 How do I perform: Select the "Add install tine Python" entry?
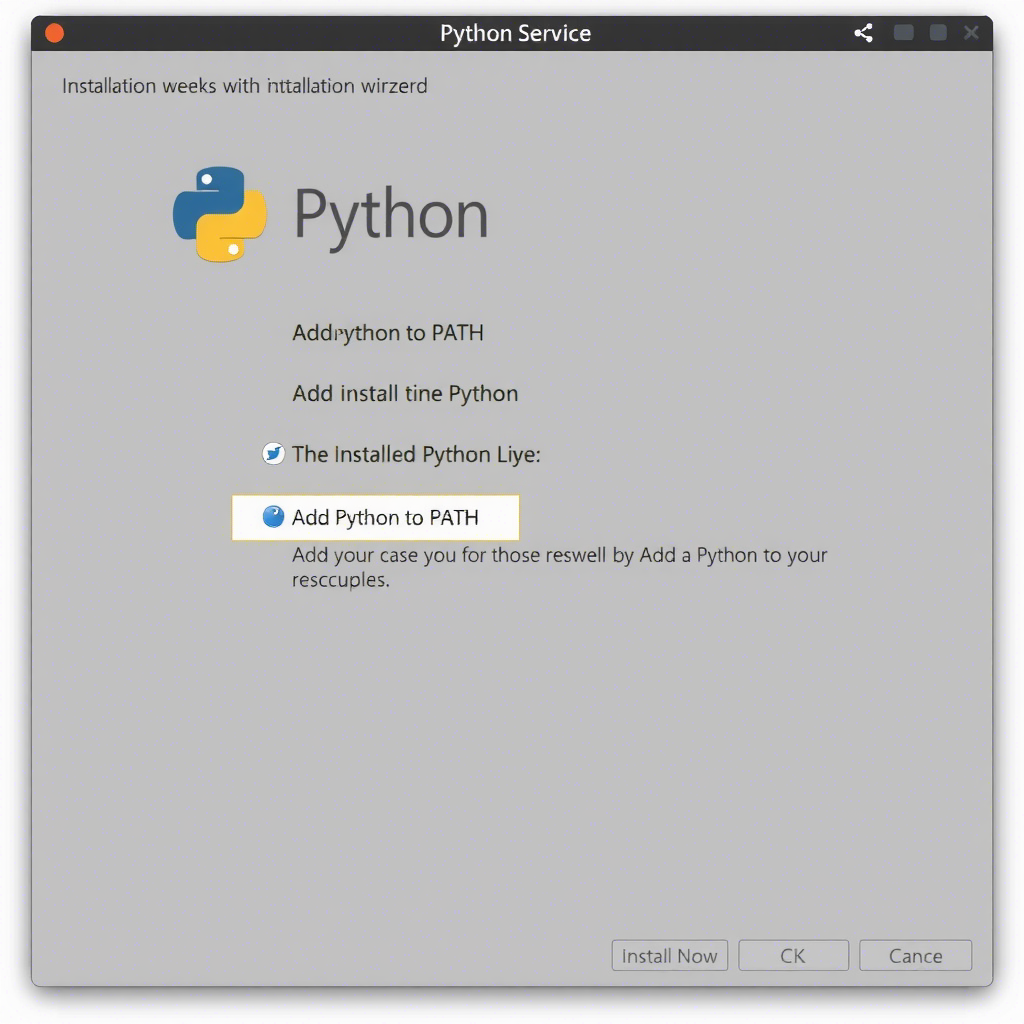point(405,393)
